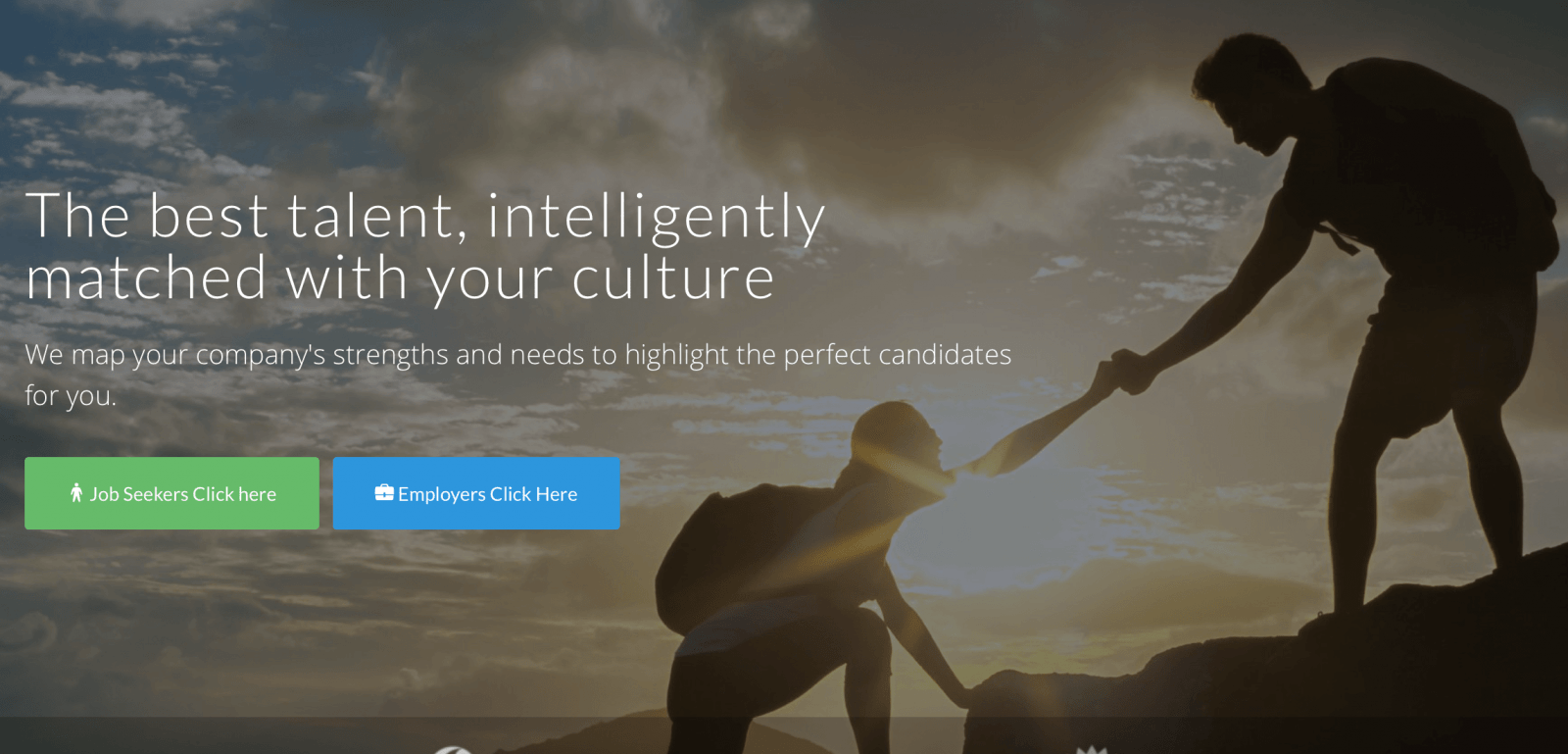
Task: Click the partial round logo in bottom bar
Action: (453, 750)
